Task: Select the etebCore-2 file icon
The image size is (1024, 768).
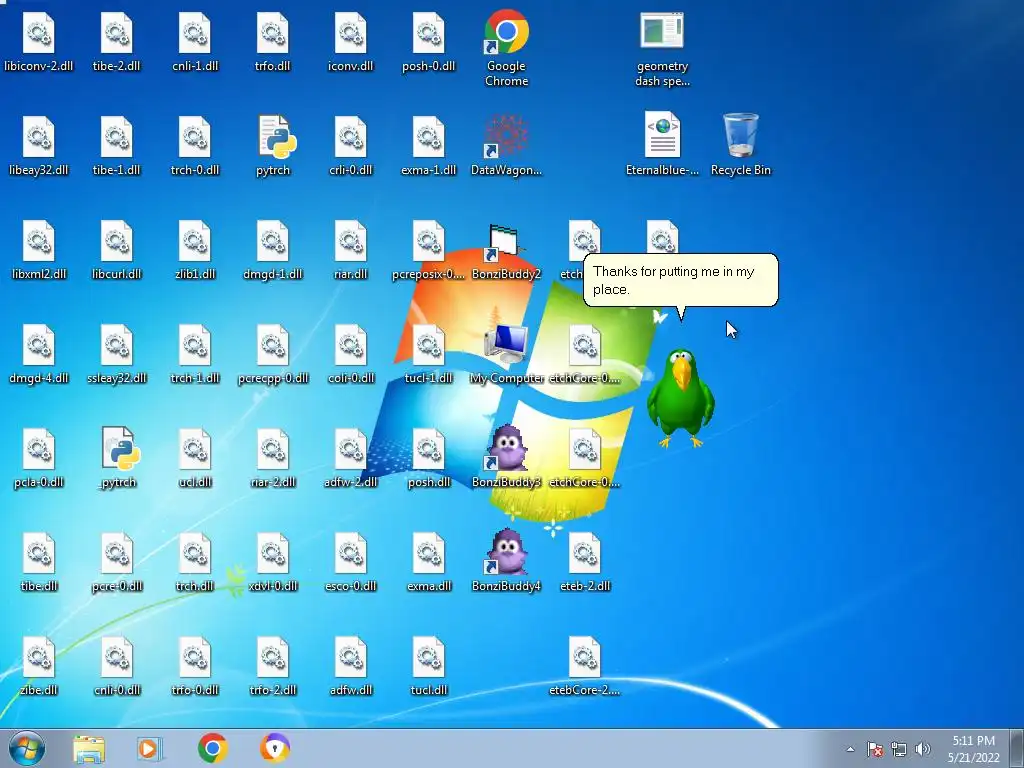Action: [584, 665]
